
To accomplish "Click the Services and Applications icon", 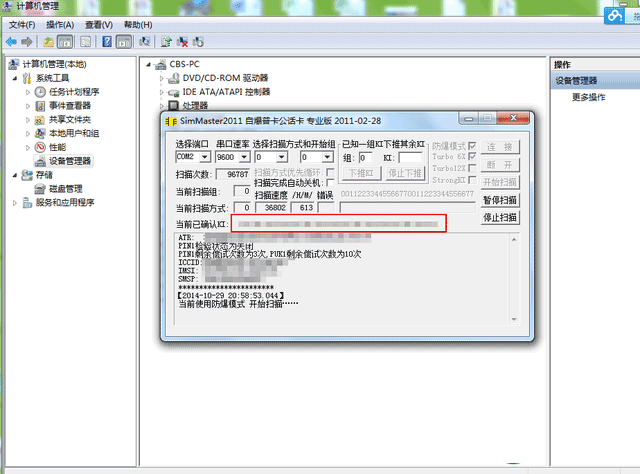I will pyautogui.click(x=27, y=203).
